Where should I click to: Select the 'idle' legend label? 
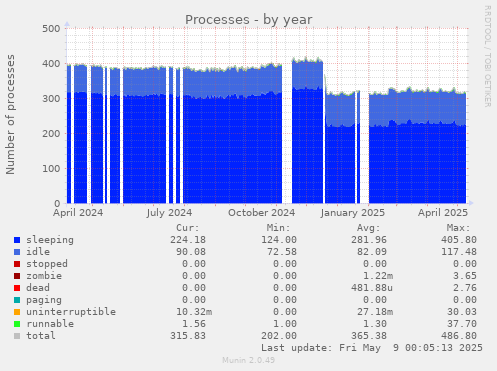pyautogui.click(x=38, y=252)
